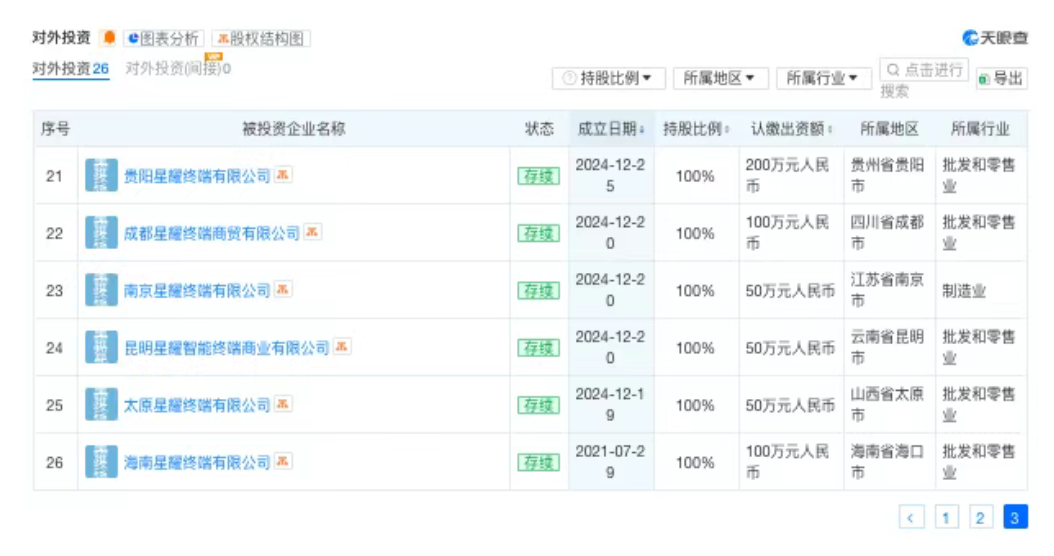This screenshot has width=1054, height=556.
Task: Open the 图表分析 chart analysis view
Action: (163, 38)
